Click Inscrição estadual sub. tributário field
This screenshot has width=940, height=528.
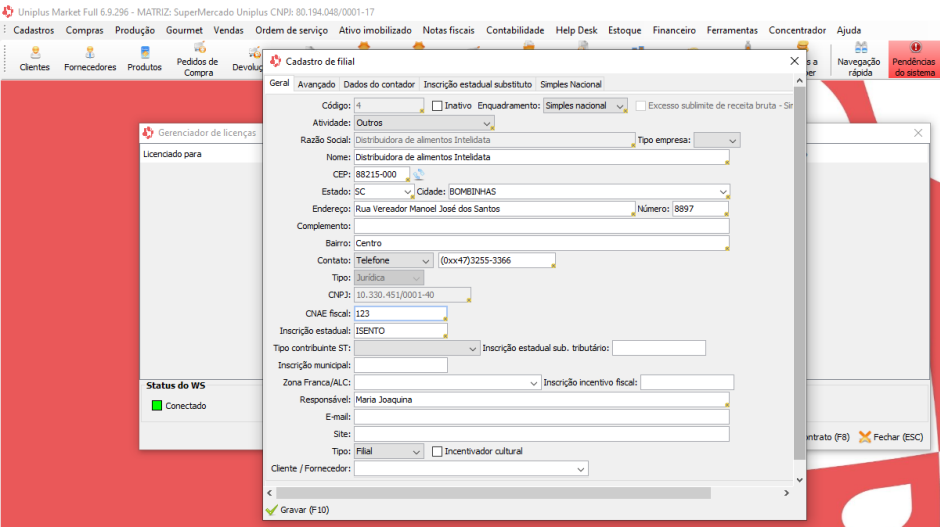click(659, 348)
